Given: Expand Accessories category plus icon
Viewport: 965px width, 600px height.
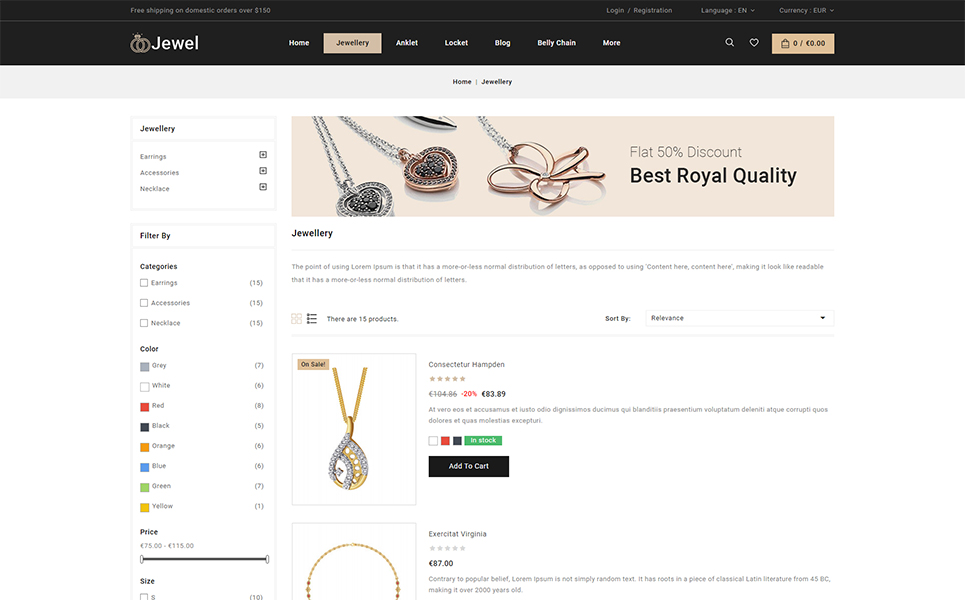Looking at the screenshot, I should click(x=263, y=170).
